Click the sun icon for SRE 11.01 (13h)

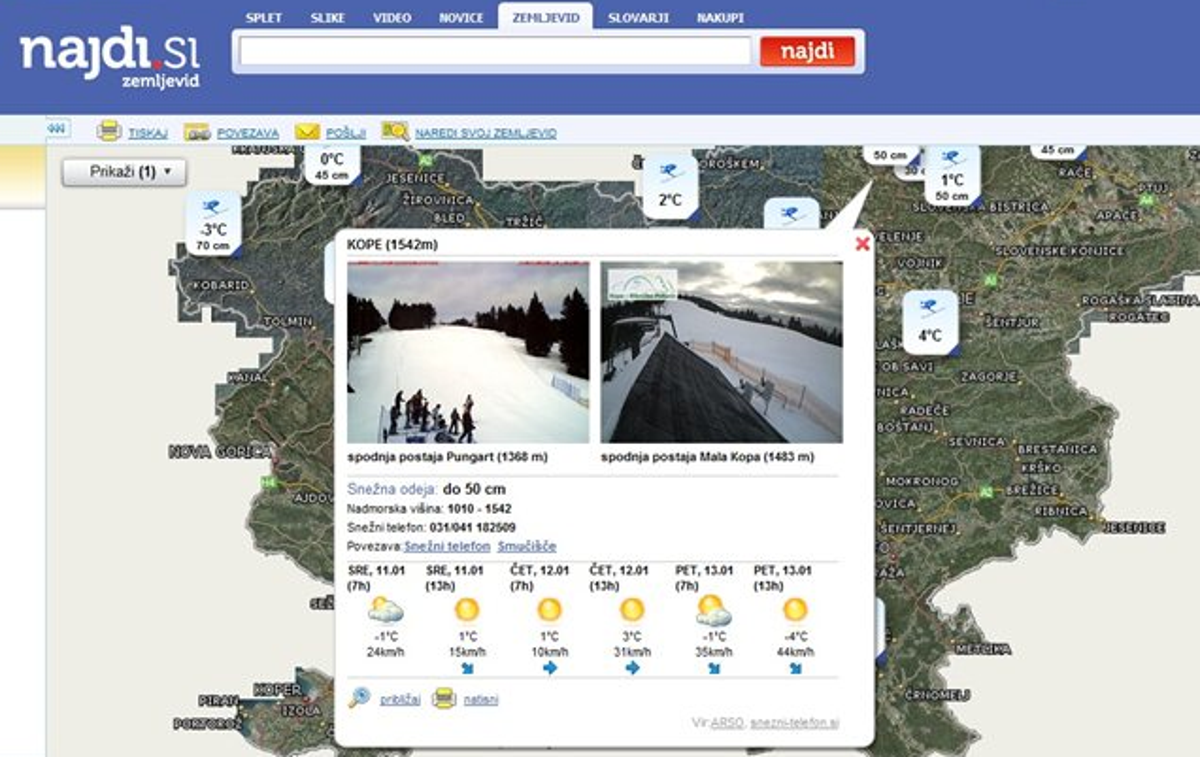pos(467,610)
